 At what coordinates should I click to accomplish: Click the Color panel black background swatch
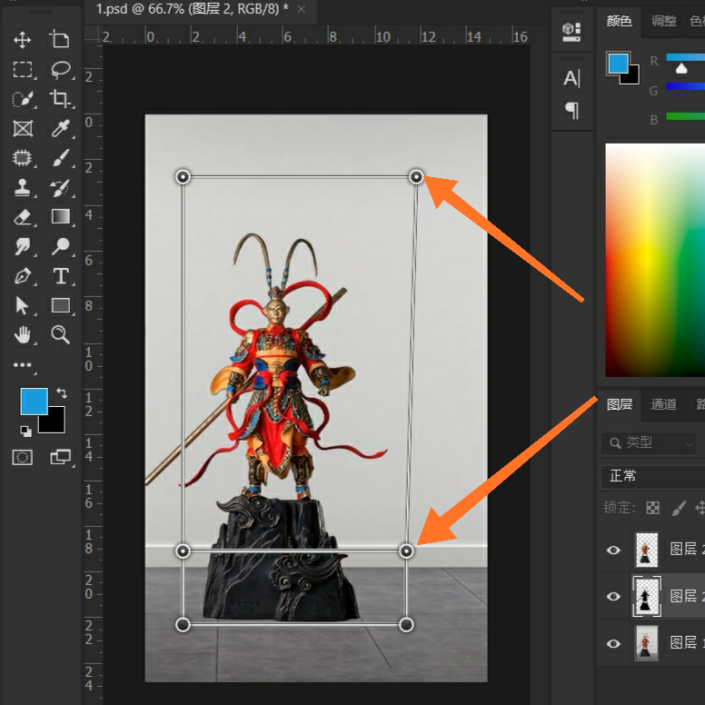pos(632,76)
